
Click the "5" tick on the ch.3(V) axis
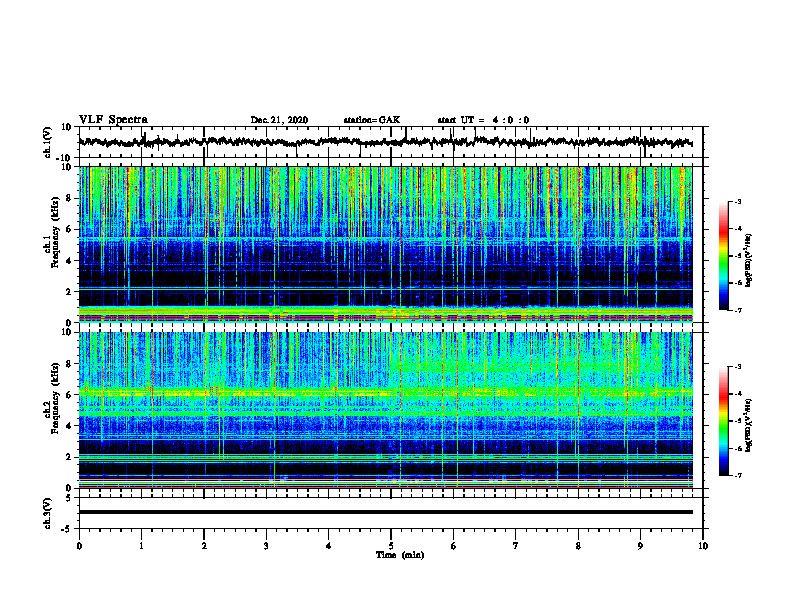click(69, 498)
